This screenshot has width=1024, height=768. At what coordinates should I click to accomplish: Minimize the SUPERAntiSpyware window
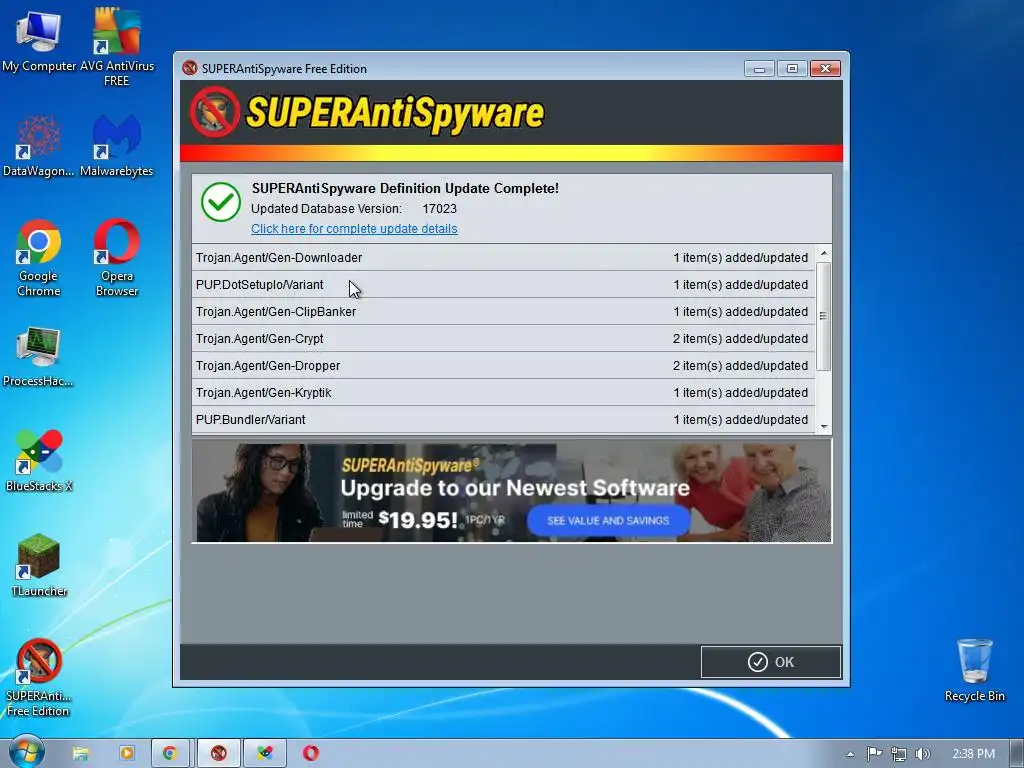pyautogui.click(x=759, y=69)
